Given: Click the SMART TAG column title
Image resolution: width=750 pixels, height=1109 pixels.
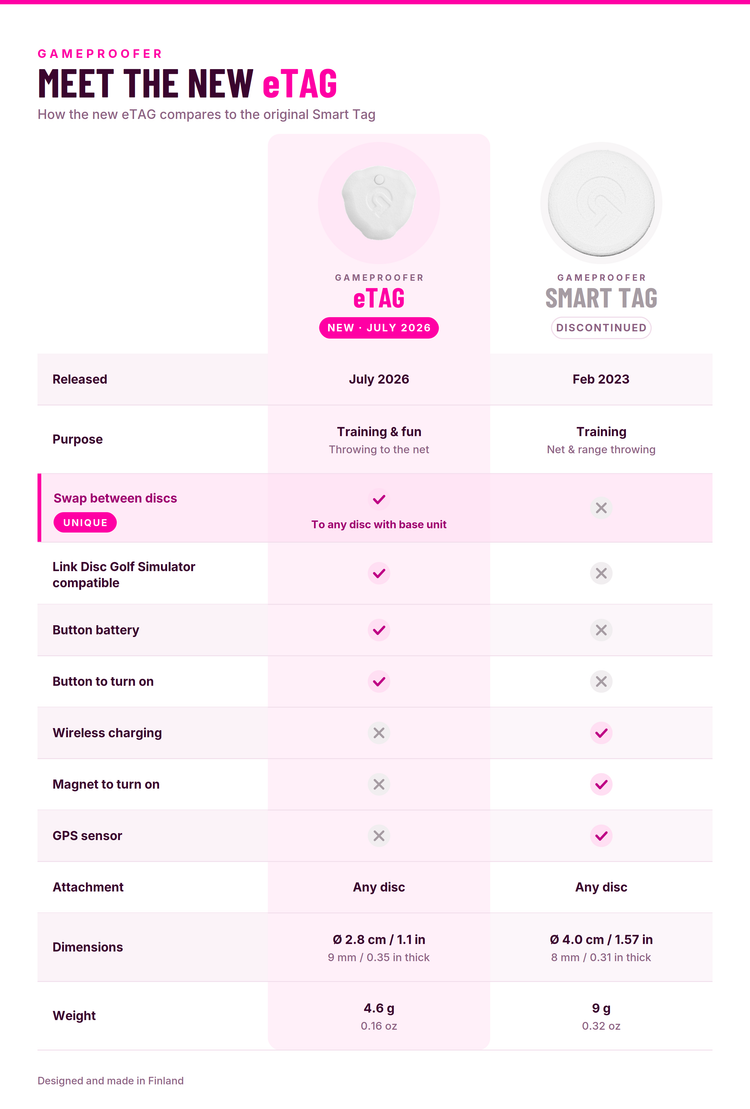Looking at the screenshot, I should 601,298.
